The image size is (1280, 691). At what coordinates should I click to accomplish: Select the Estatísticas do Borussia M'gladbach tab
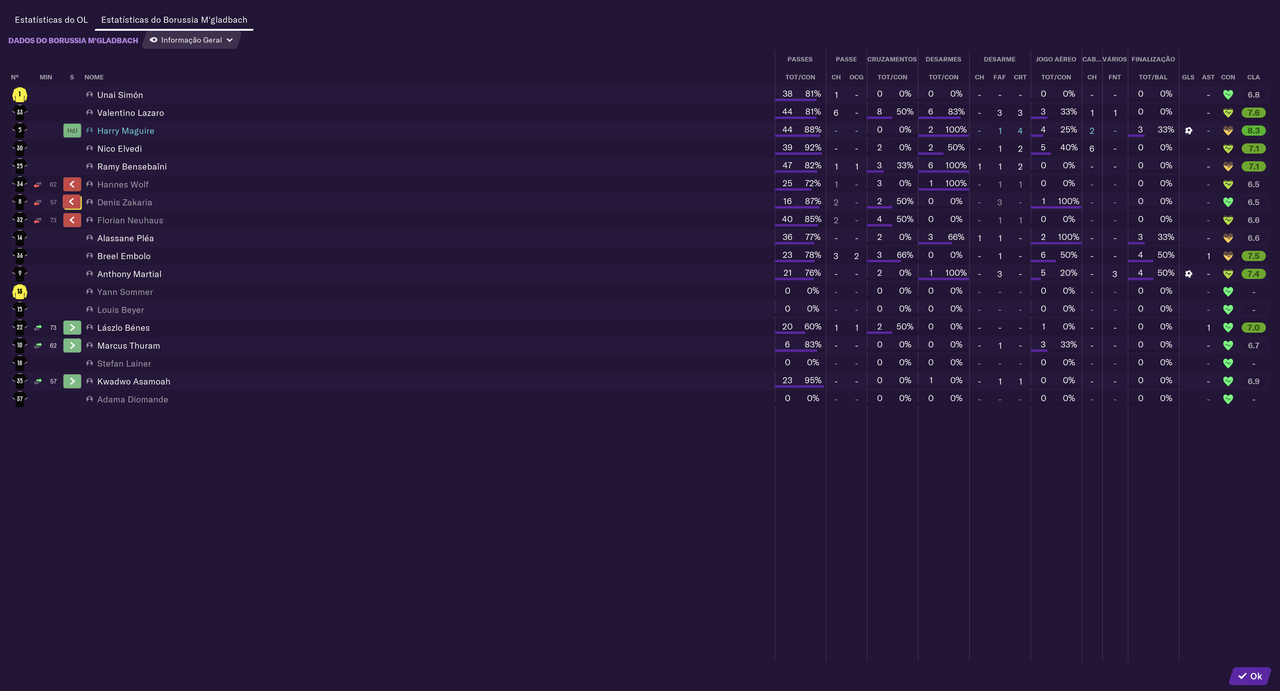click(x=174, y=19)
